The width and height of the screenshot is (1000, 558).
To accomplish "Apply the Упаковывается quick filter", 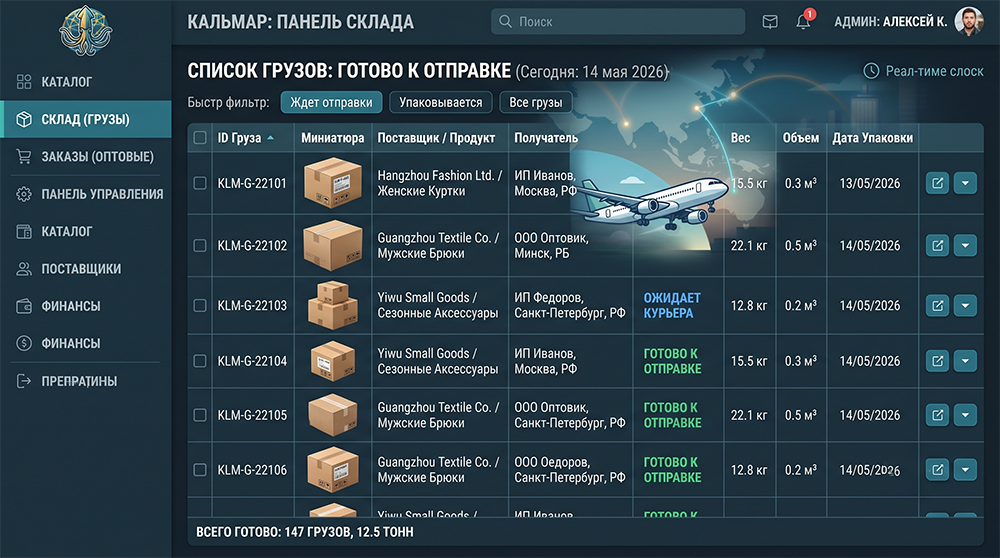I will point(441,102).
